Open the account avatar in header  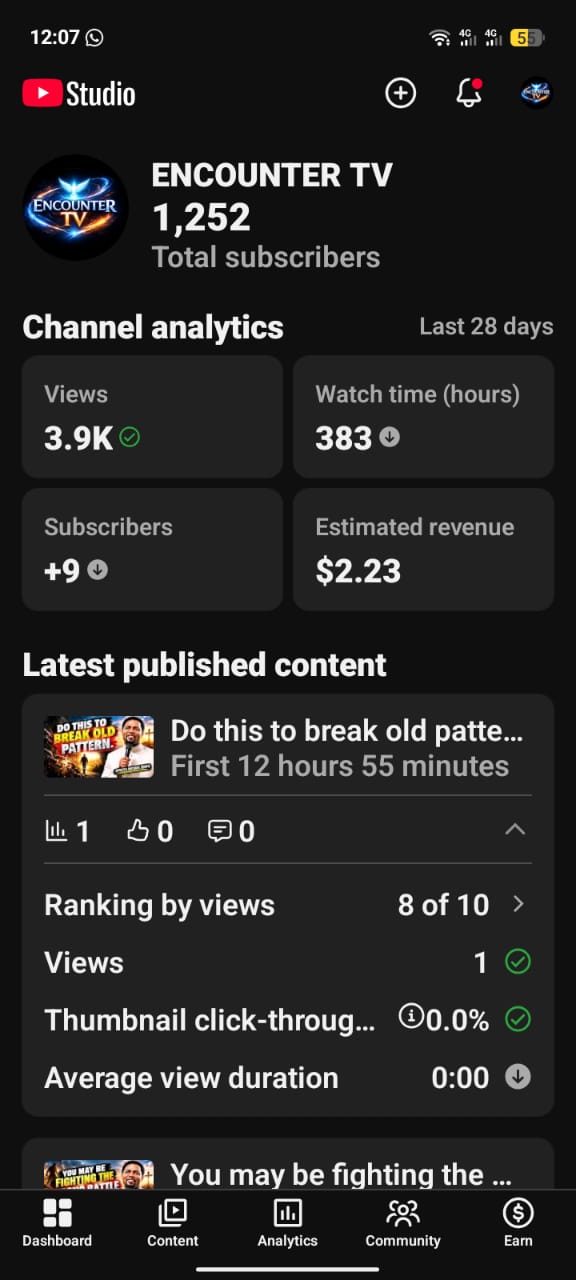click(537, 93)
